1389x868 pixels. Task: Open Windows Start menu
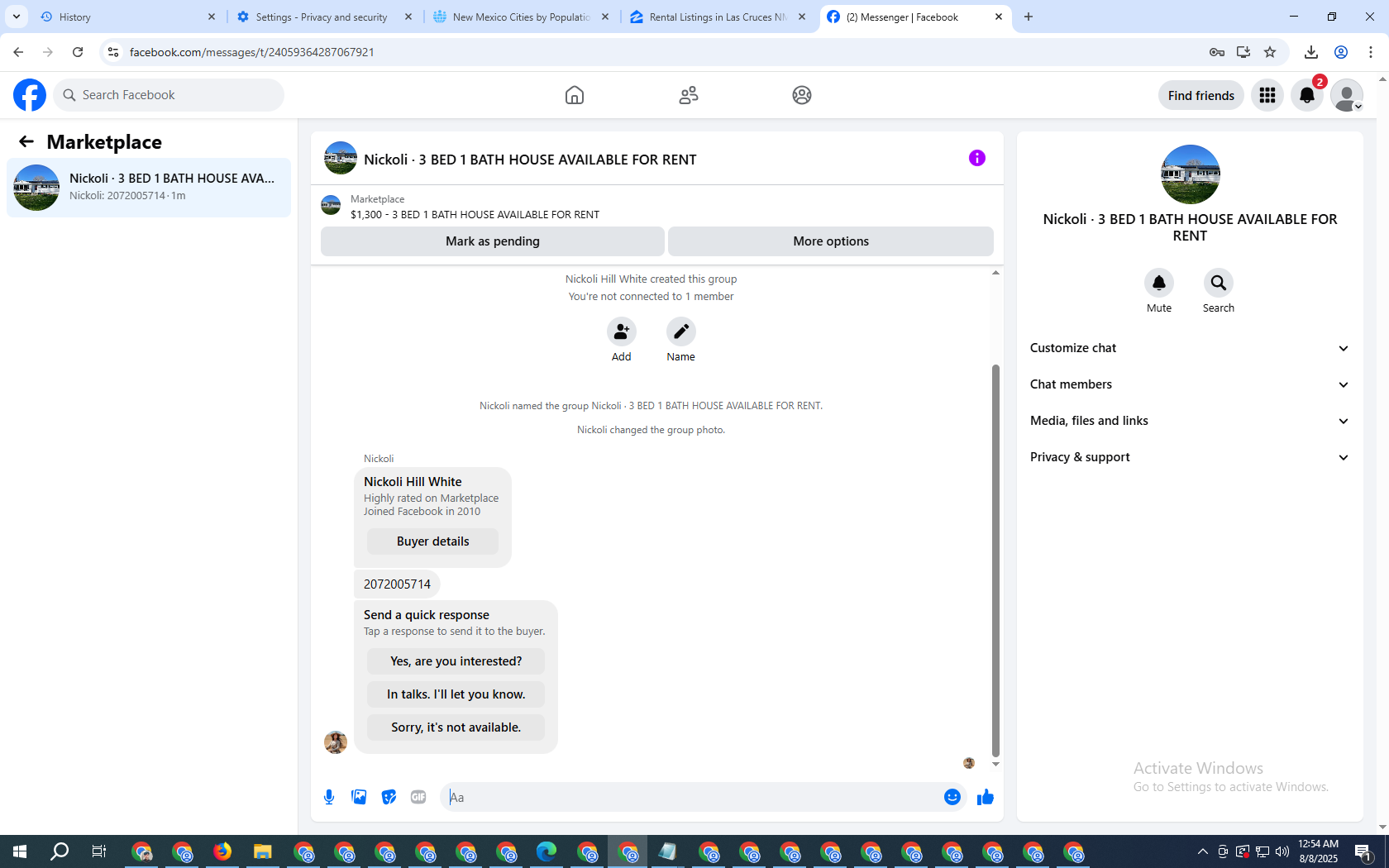point(20,851)
